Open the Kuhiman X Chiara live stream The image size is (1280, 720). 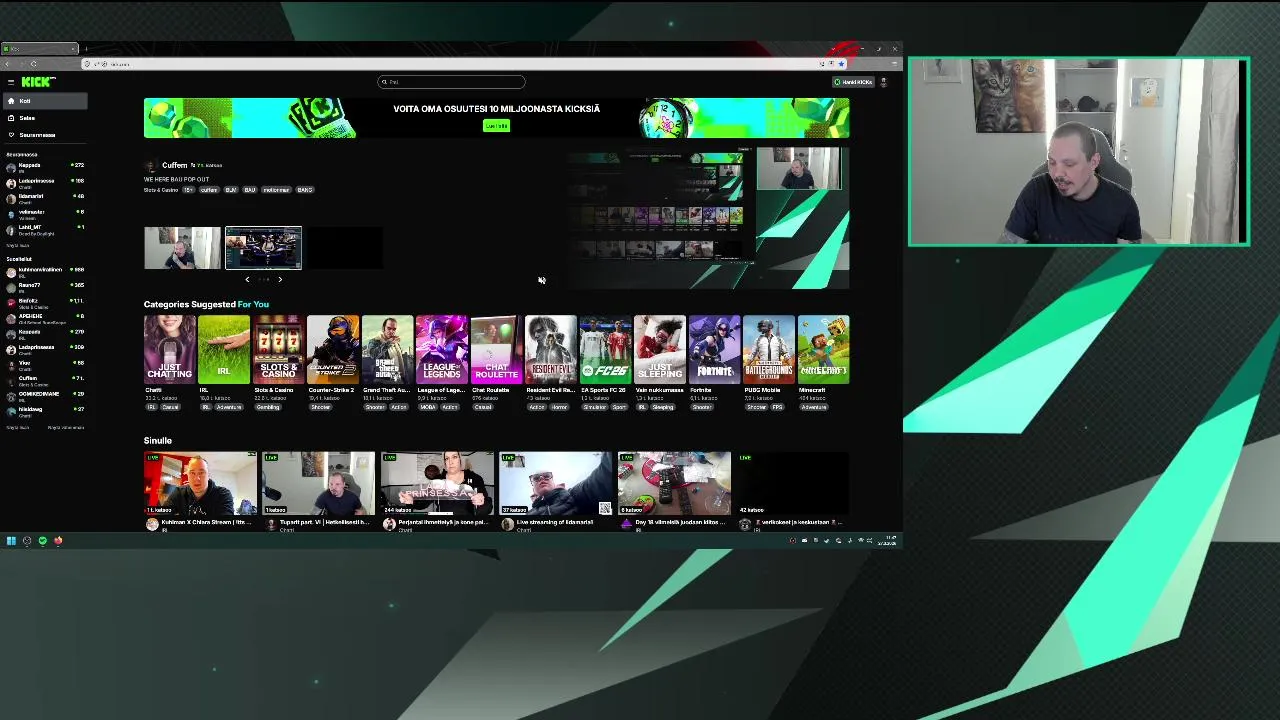[x=200, y=484]
